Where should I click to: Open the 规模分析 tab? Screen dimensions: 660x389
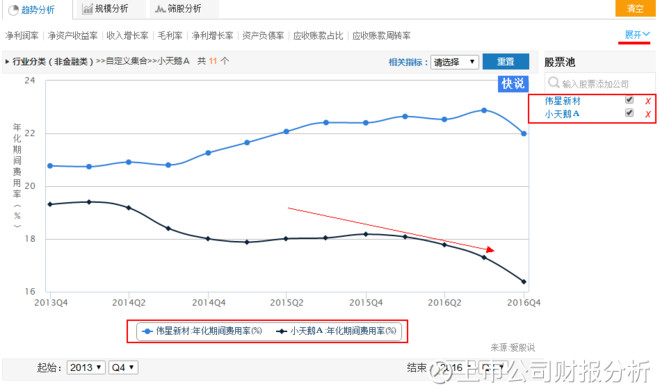[x=110, y=8]
